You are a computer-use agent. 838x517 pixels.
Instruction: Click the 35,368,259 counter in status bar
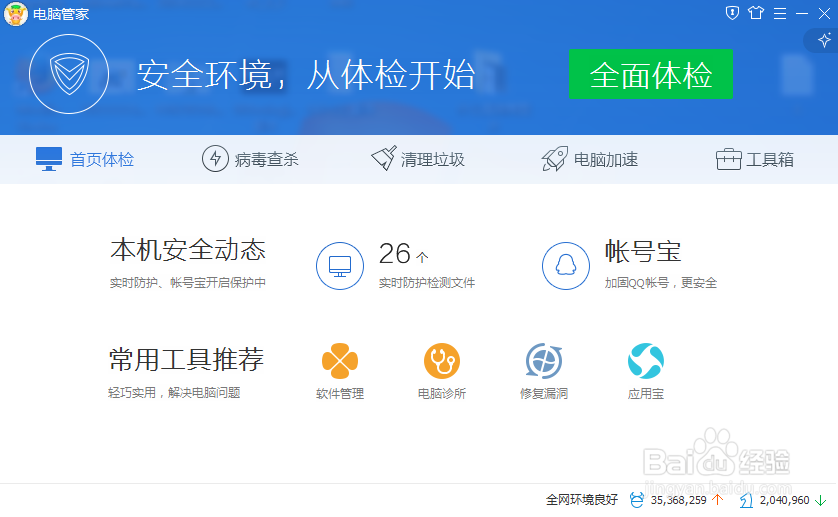point(678,500)
